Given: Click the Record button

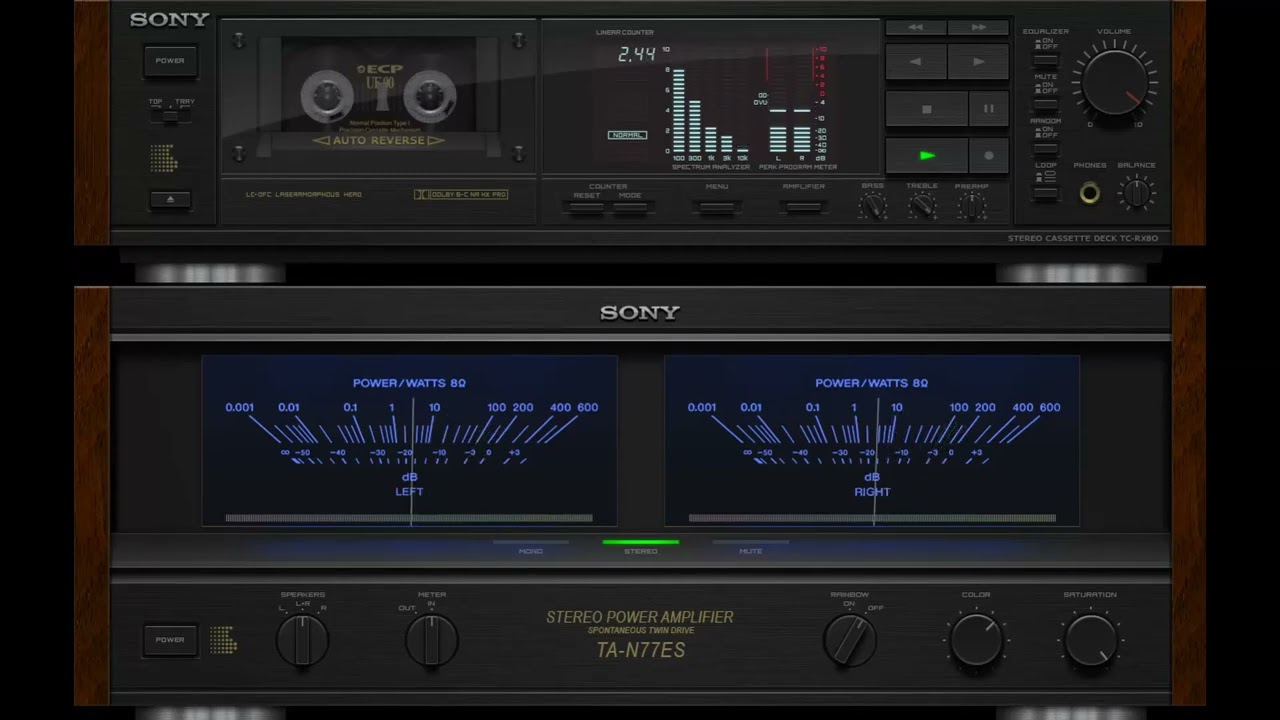Looking at the screenshot, I should [x=989, y=155].
